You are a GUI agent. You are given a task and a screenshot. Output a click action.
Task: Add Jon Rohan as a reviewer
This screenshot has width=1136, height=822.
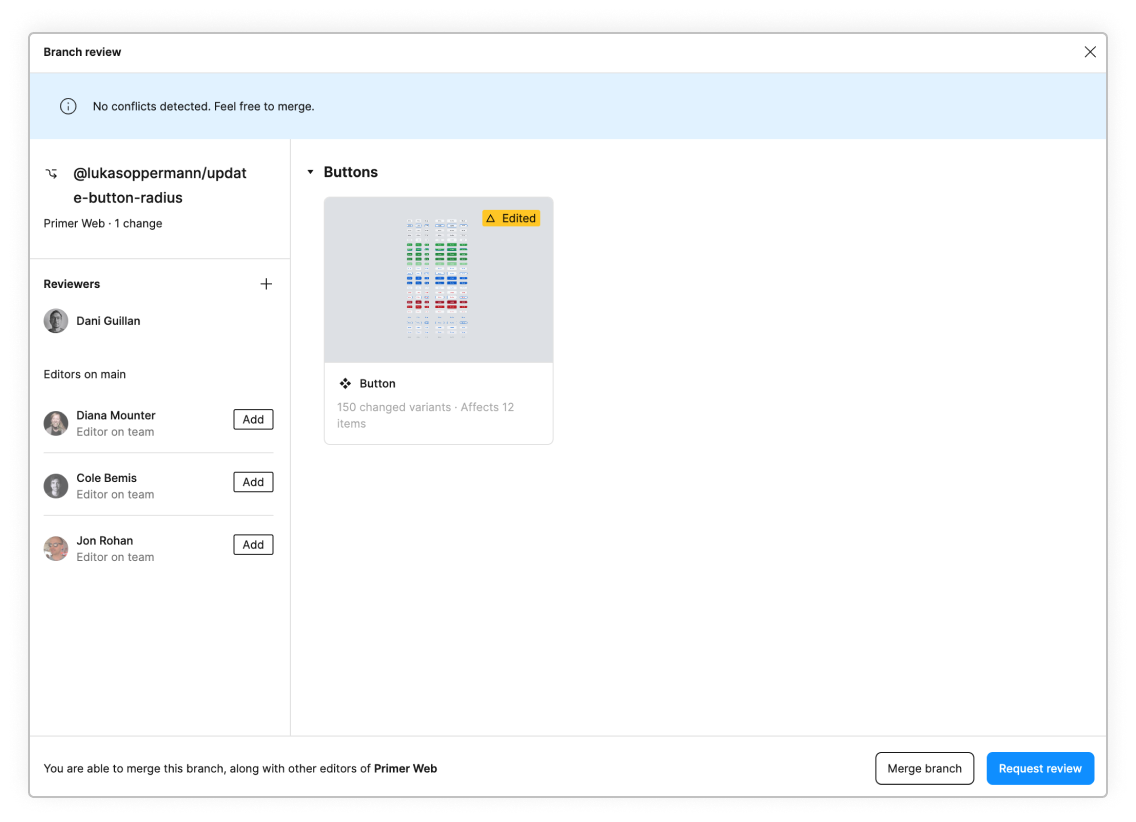click(253, 544)
